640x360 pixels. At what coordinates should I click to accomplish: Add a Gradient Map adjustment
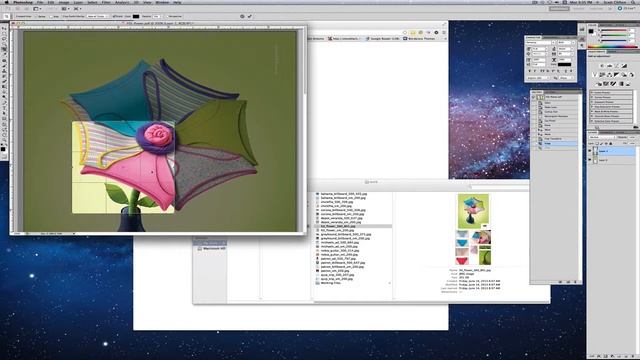[621, 84]
